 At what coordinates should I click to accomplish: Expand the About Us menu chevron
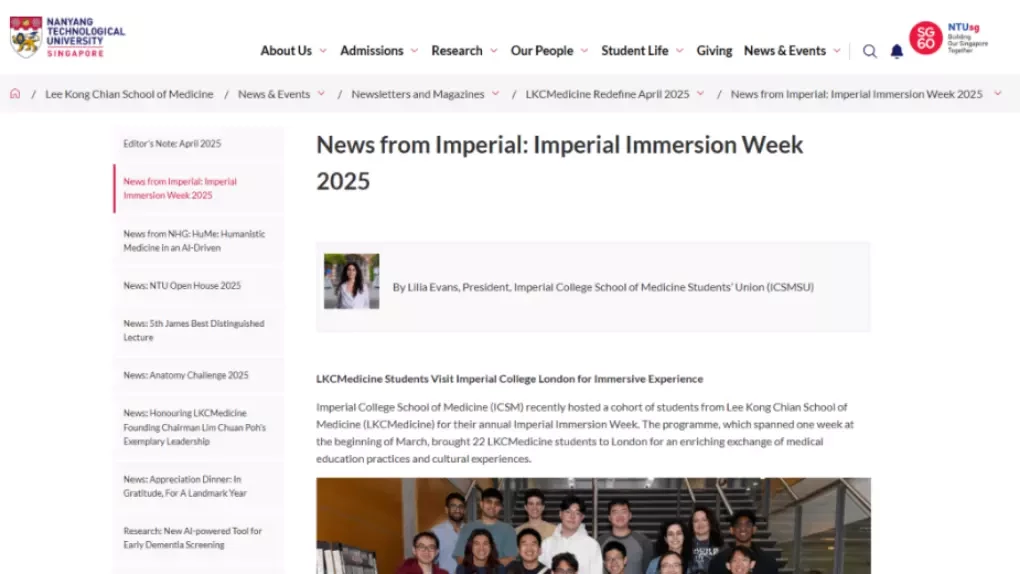point(323,51)
